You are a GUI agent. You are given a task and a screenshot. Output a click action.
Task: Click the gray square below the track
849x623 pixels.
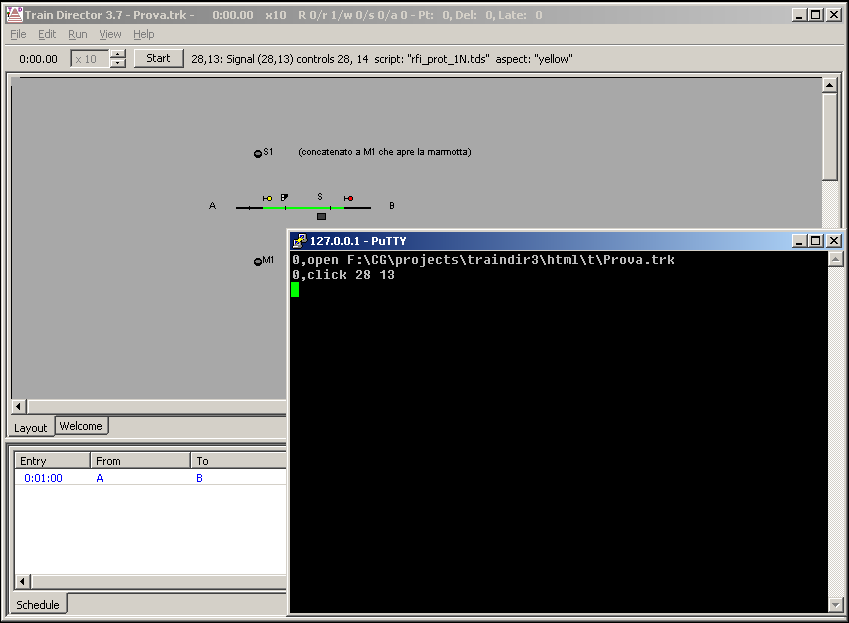(321, 216)
